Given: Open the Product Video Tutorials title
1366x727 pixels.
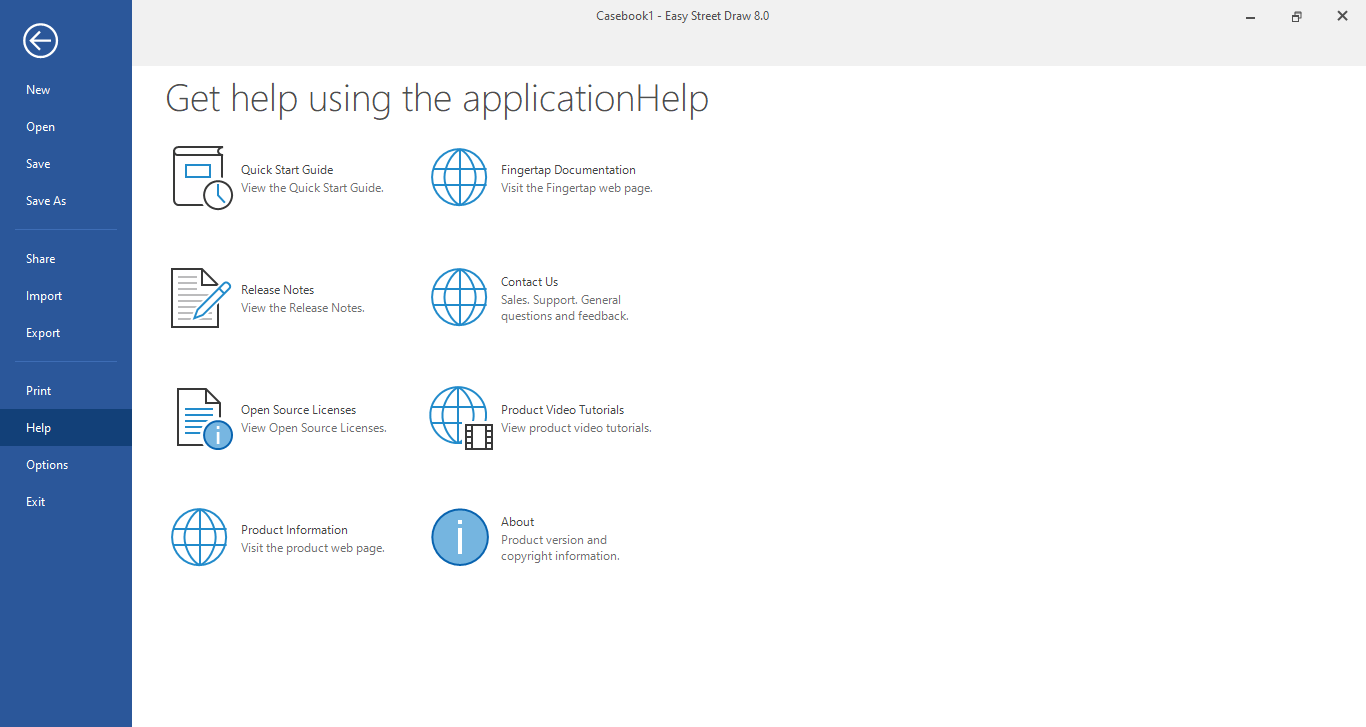Looking at the screenshot, I should coord(562,410).
